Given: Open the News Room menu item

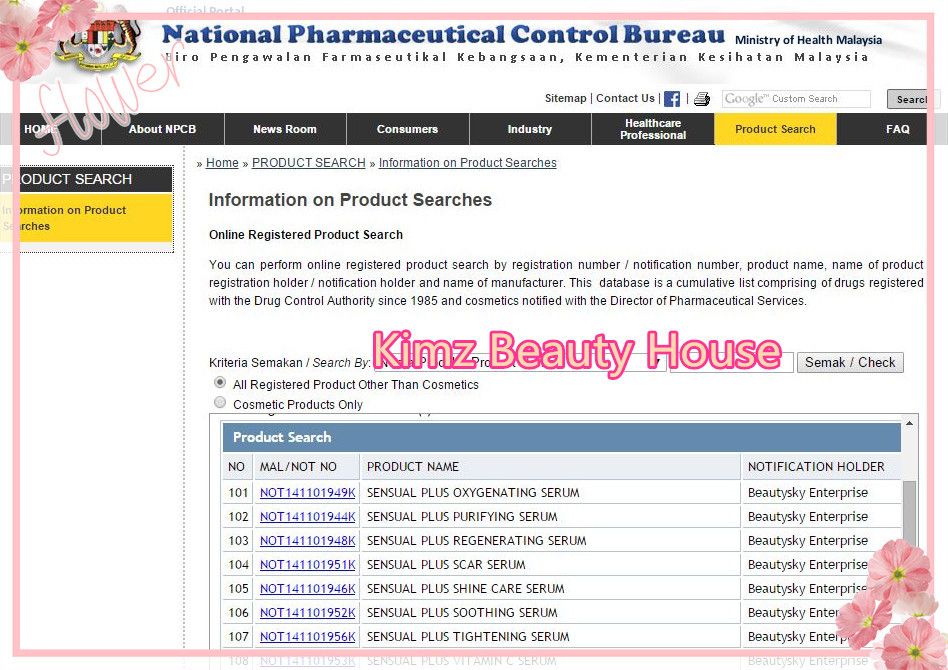Looking at the screenshot, I should click(x=284, y=129).
